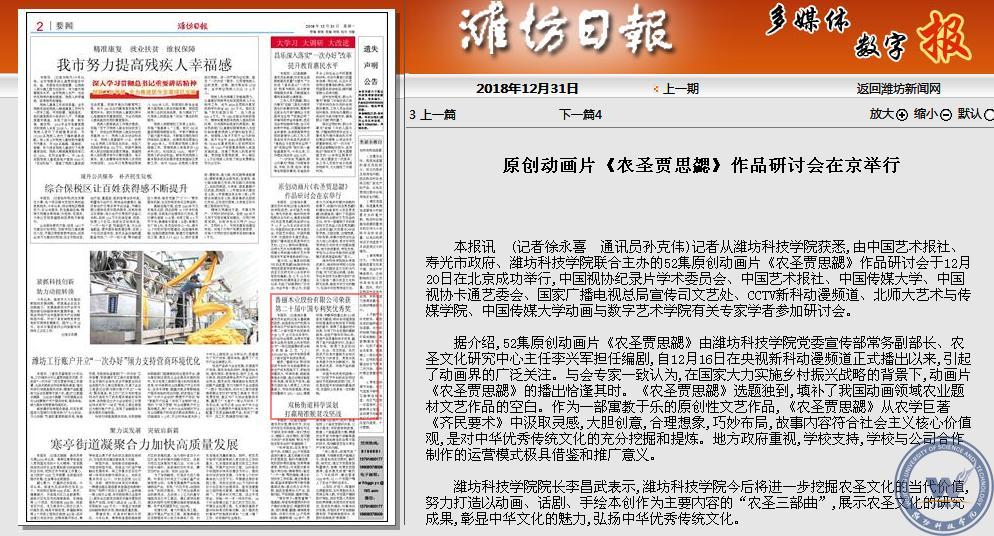The image size is (994, 536).
Task: Open thumbnail article 我市努力提高残疾人幸福感
Action: (x=145, y=64)
